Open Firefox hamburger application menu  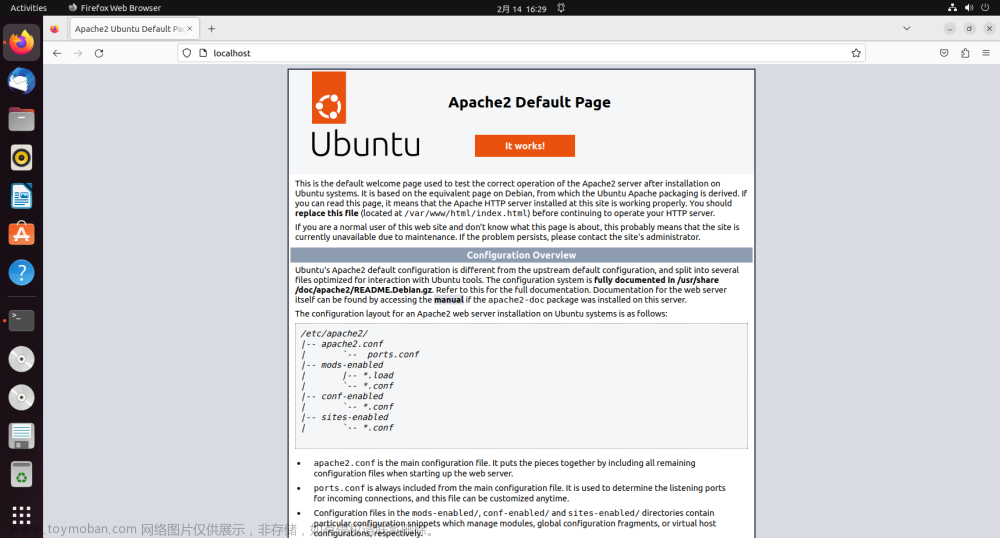[x=986, y=53]
